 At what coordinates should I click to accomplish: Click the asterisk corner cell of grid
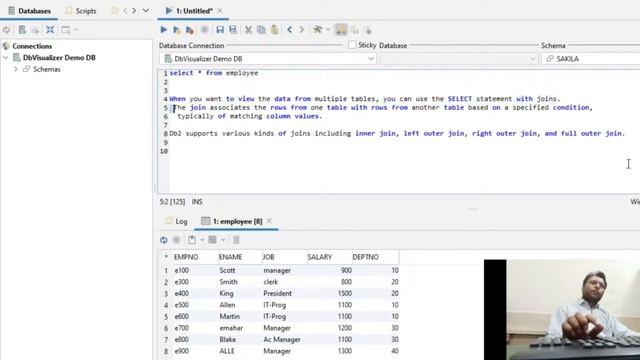(166, 257)
